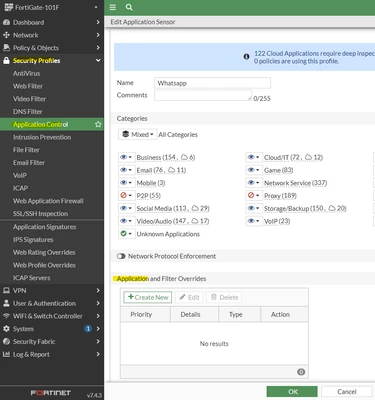This screenshot has width=375, height=400.
Task: Click the Dashboard gauge icon
Action: click(x=6, y=22)
